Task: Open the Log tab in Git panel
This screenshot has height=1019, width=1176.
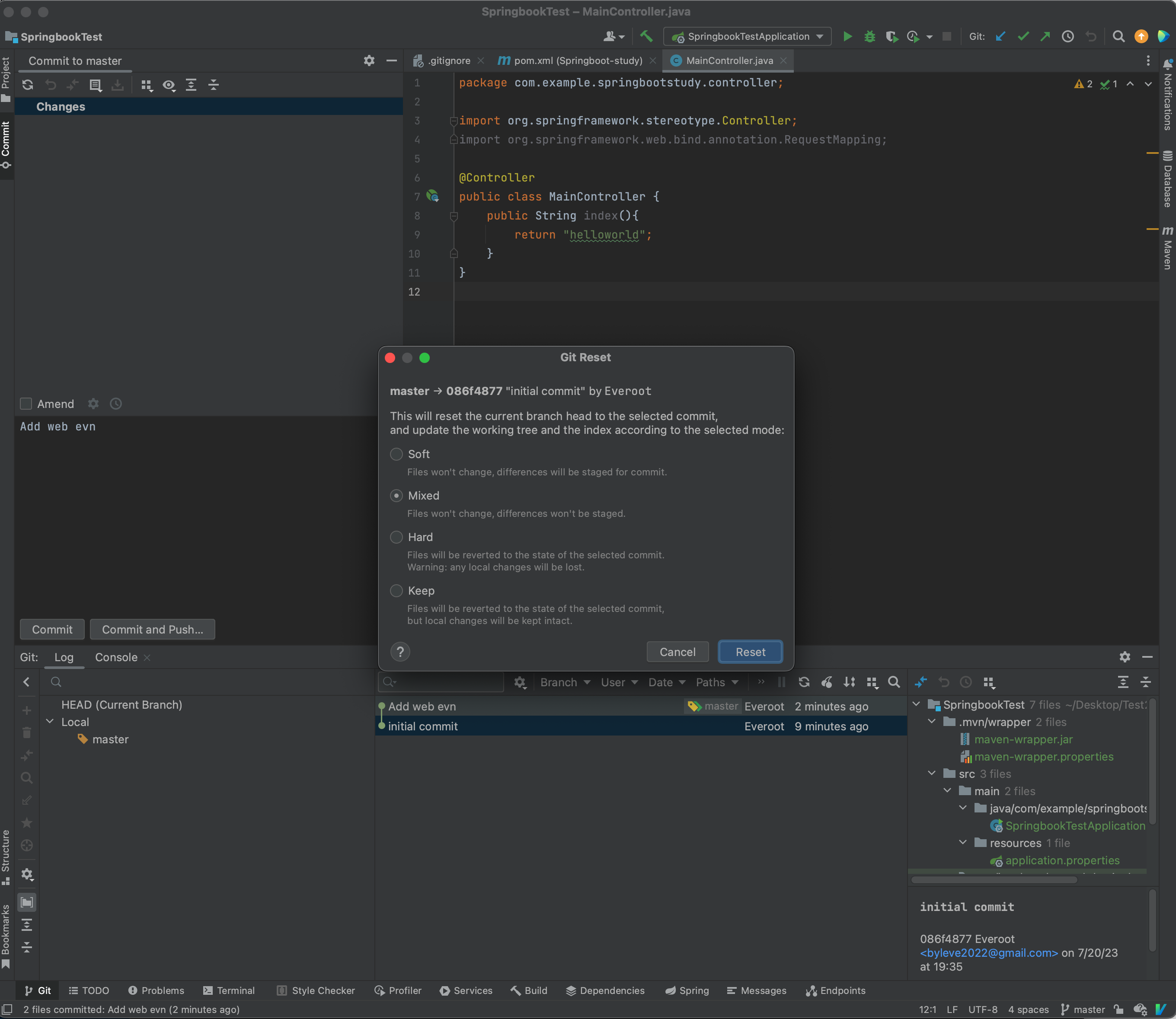Action: tap(64, 657)
